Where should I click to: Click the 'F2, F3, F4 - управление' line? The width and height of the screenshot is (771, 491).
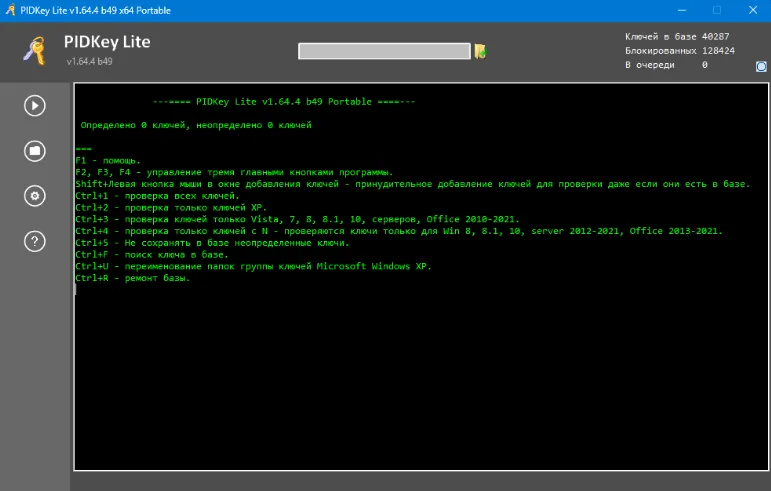tap(234, 173)
